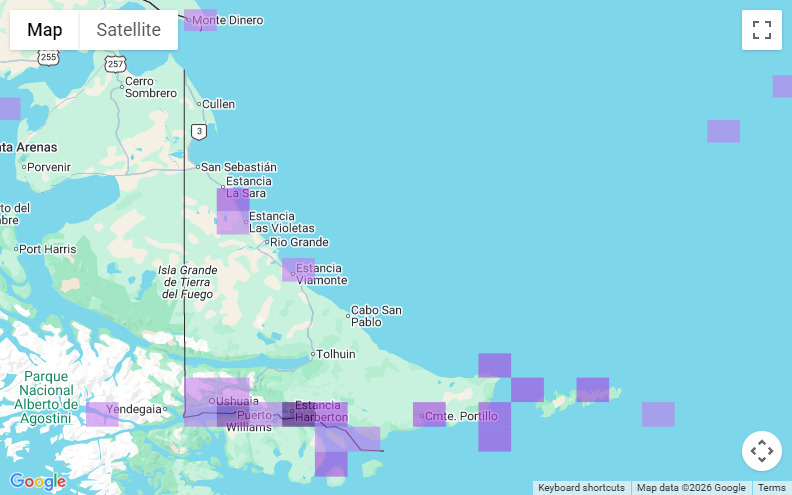Image resolution: width=792 pixels, height=495 pixels.
Task: Click purple square at Estancia La Sara
Action: (x=233, y=198)
